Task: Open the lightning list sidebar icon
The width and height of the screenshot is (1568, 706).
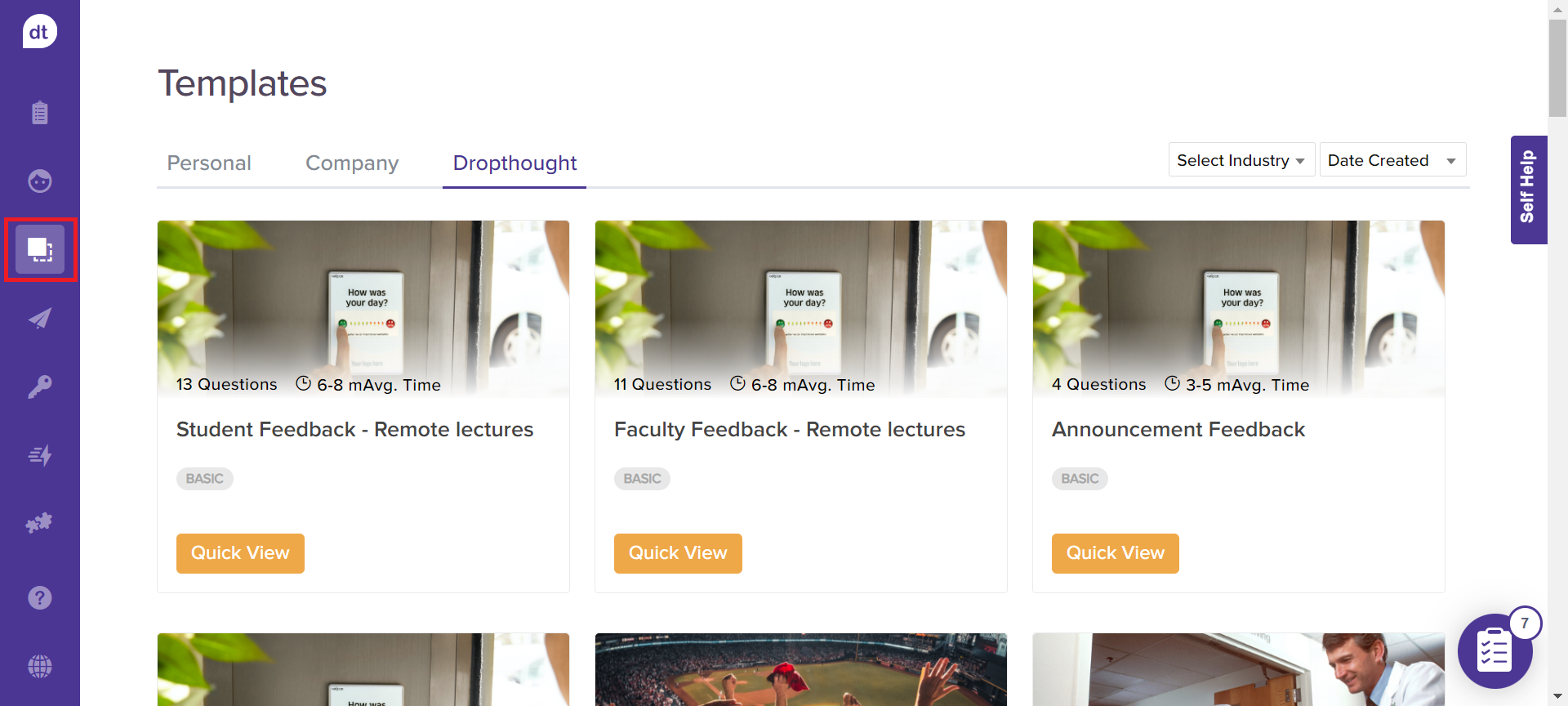Action: pyautogui.click(x=39, y=455)
